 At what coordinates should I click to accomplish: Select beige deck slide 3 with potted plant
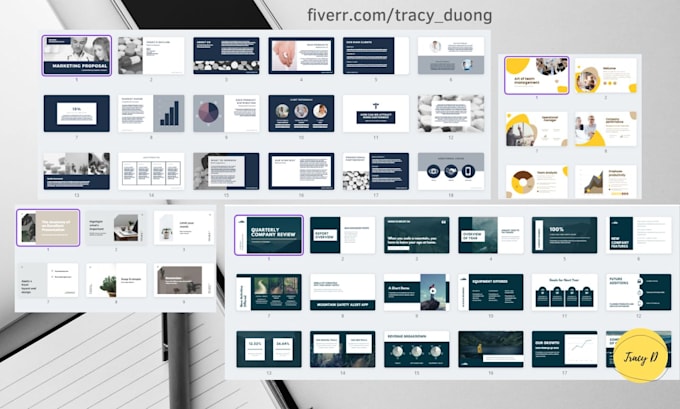[184, 228]
